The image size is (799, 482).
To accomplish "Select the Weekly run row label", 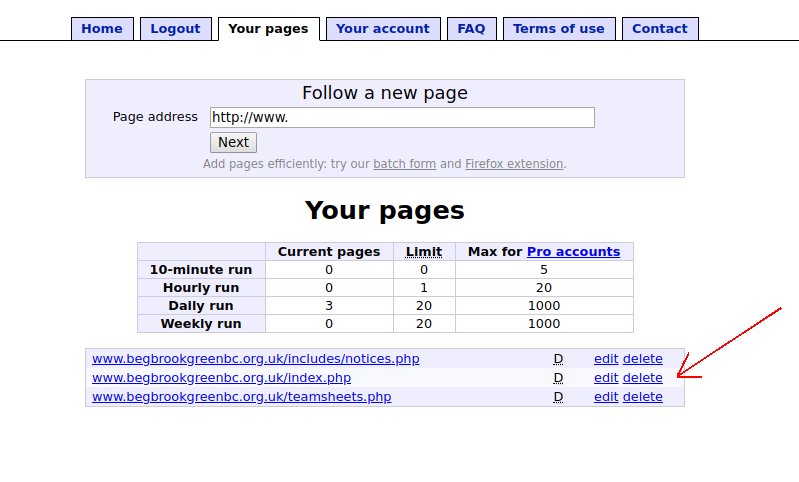I will coord(201,324).
